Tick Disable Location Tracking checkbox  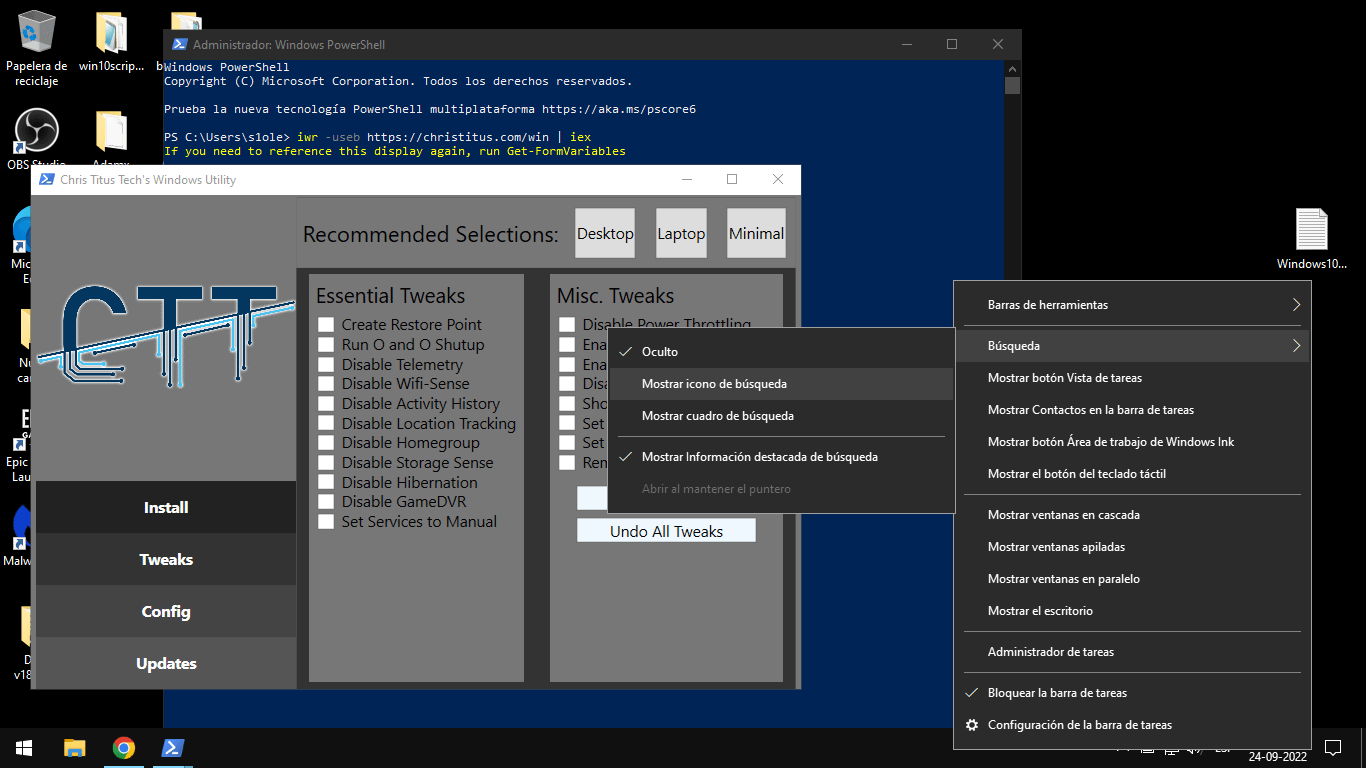tap(326, 423)
